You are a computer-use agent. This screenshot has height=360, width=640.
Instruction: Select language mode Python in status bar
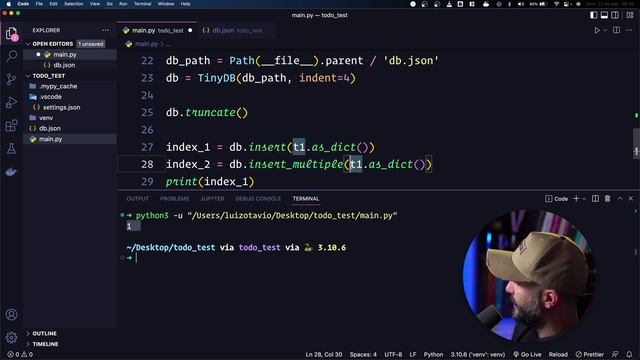[x=433, y=355]
